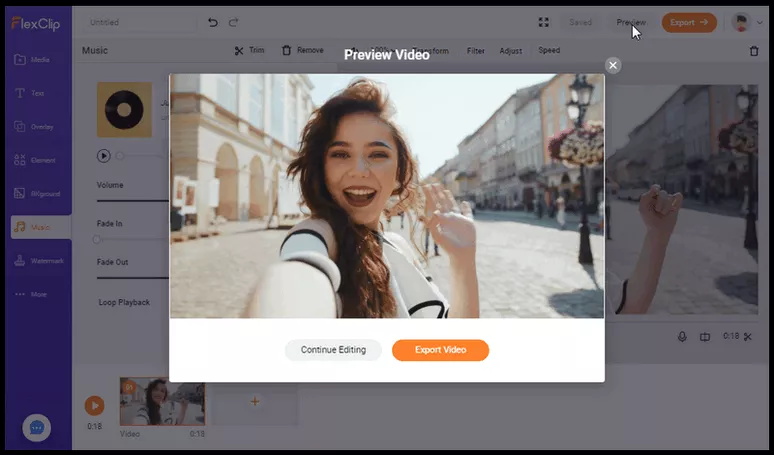Screen dimensions: 774x455
Task: Click the undo arrow icon
Action: [x=213, y=22]
